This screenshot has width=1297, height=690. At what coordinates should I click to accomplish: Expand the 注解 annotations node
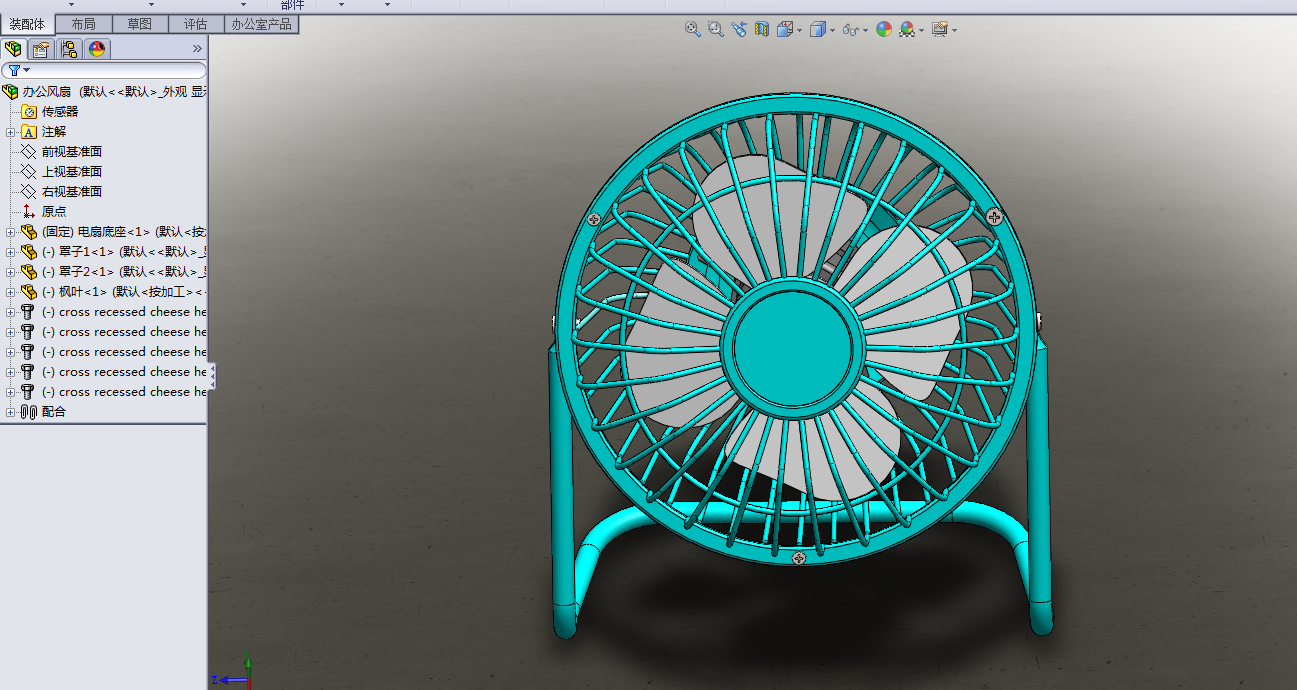11,132
